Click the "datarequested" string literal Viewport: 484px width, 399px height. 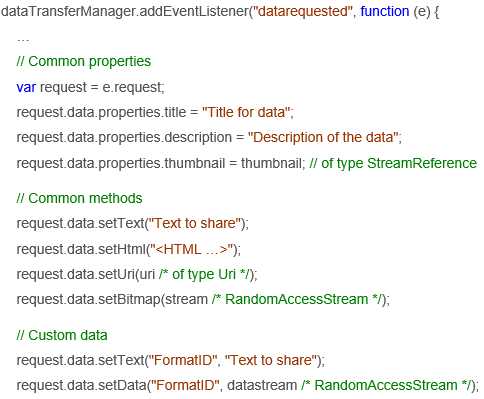(303, 11)
